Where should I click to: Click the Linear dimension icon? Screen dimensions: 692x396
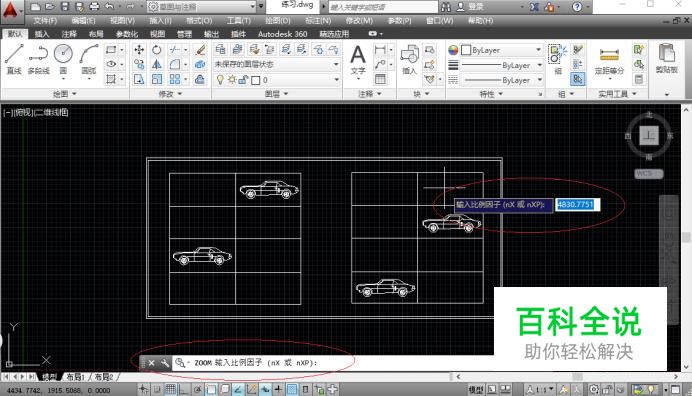[380, 49]
